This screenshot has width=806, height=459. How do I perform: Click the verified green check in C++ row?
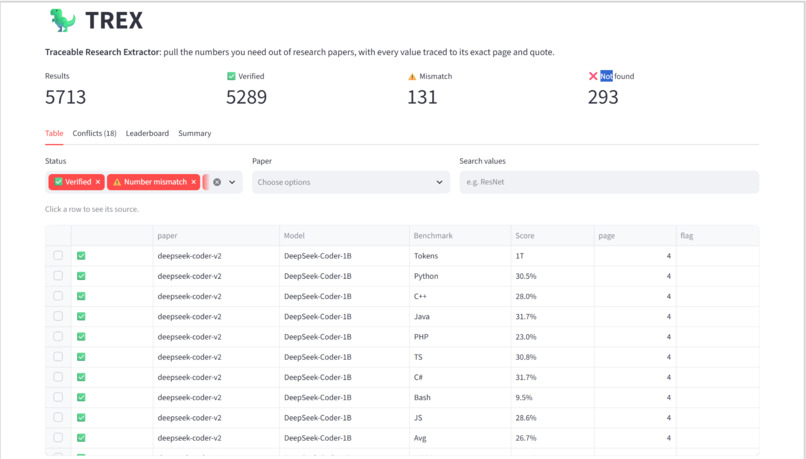click(81, 296)
